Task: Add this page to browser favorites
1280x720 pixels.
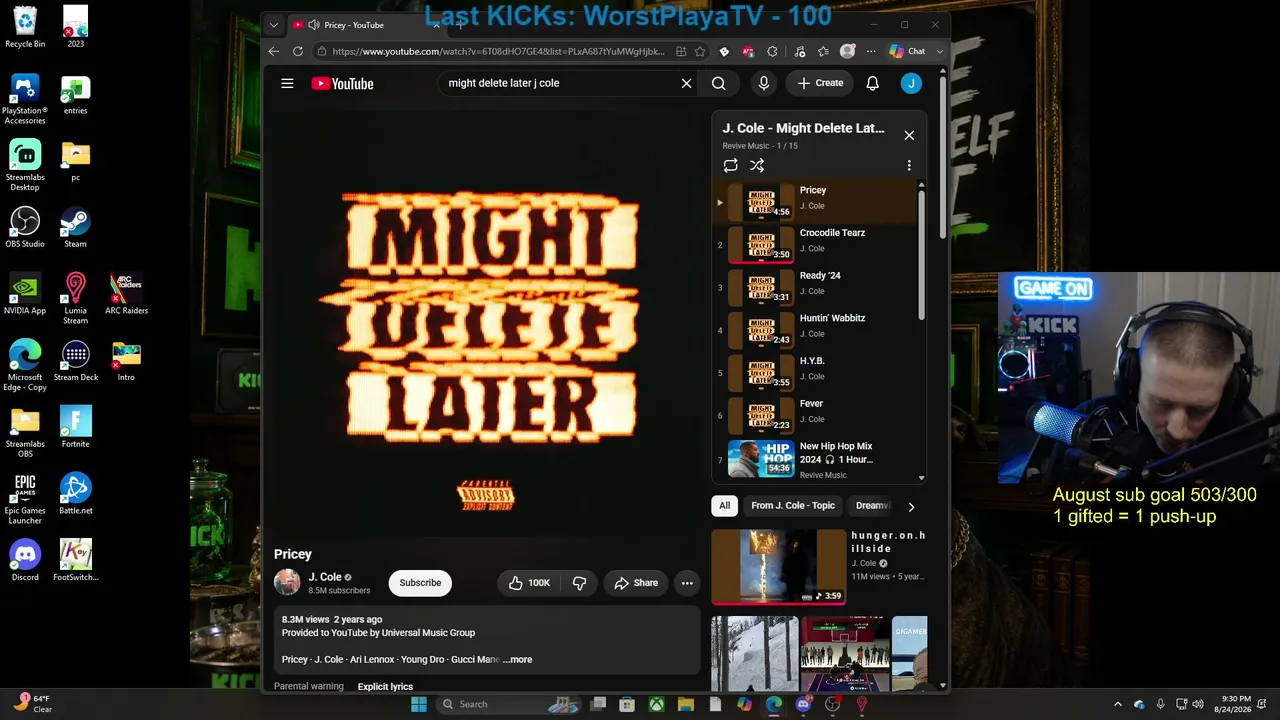Action: coord(700,51)
